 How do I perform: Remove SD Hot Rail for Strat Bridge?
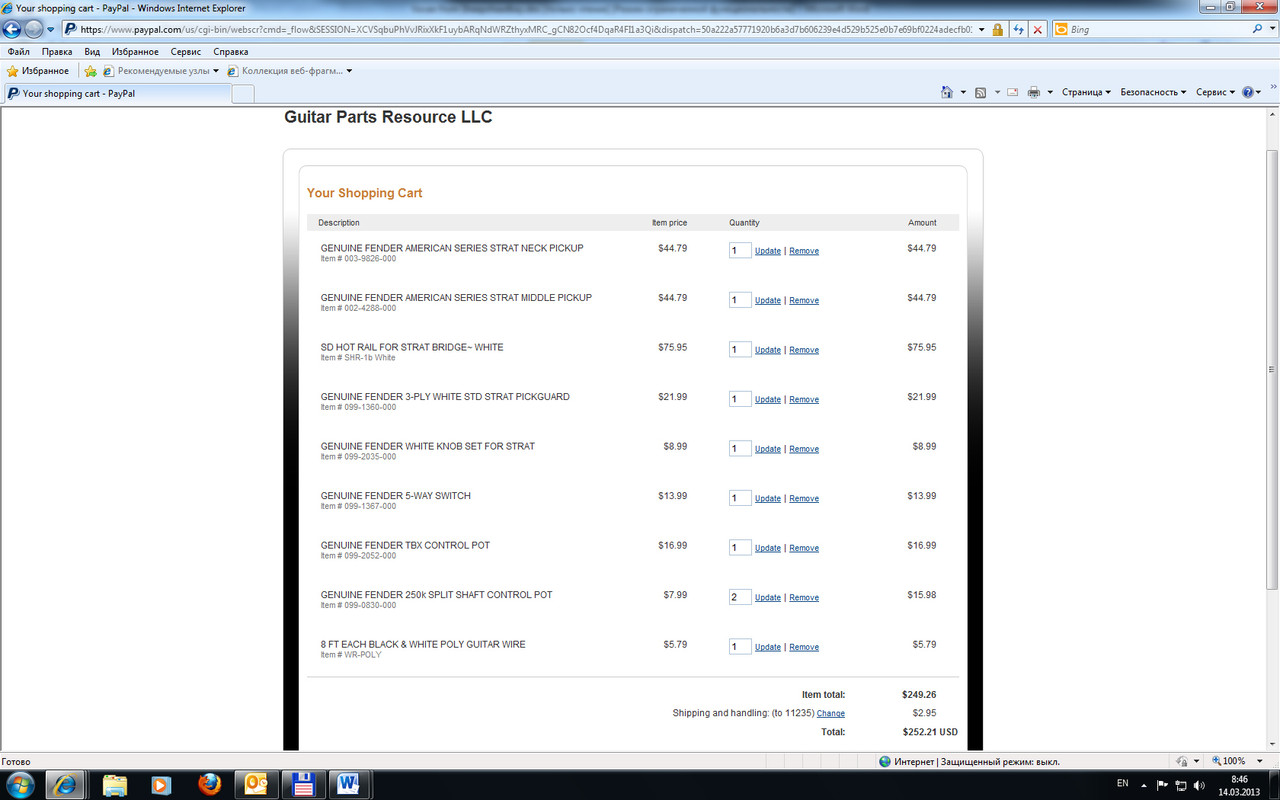[x=804, y=350]
